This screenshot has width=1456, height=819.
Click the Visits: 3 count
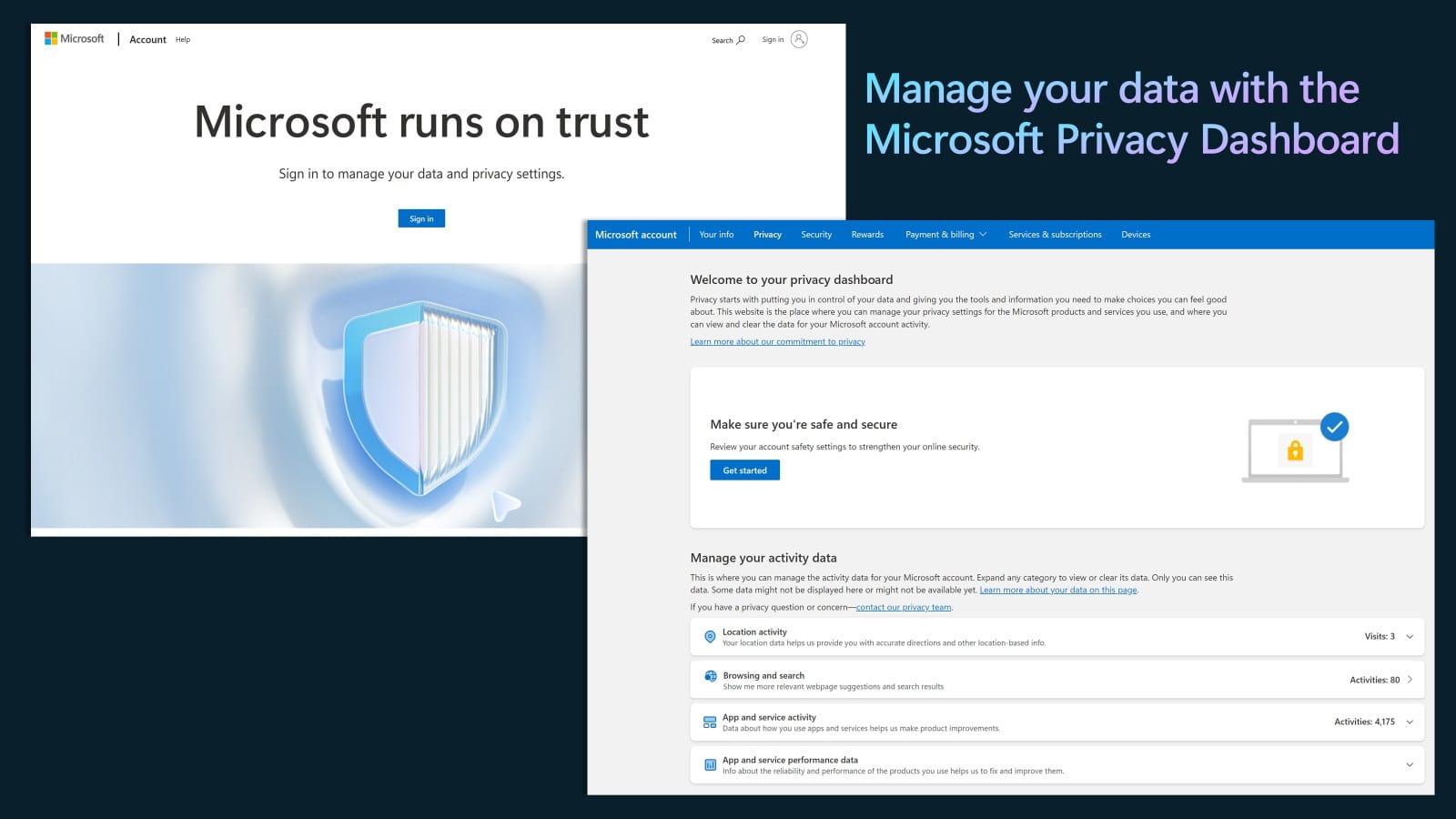(1380, 637)
